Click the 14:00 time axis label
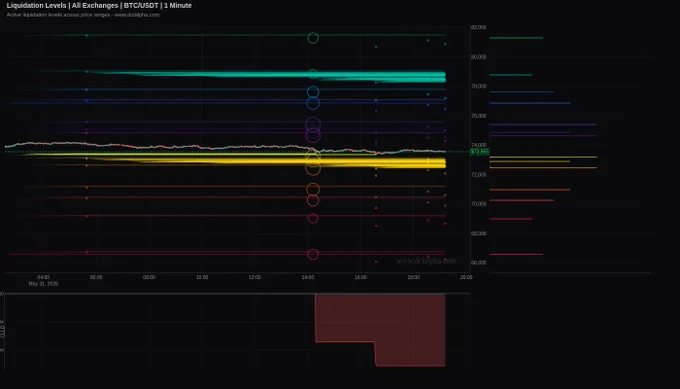Screen dimensions: 680x389 click(x=308, y=277)
